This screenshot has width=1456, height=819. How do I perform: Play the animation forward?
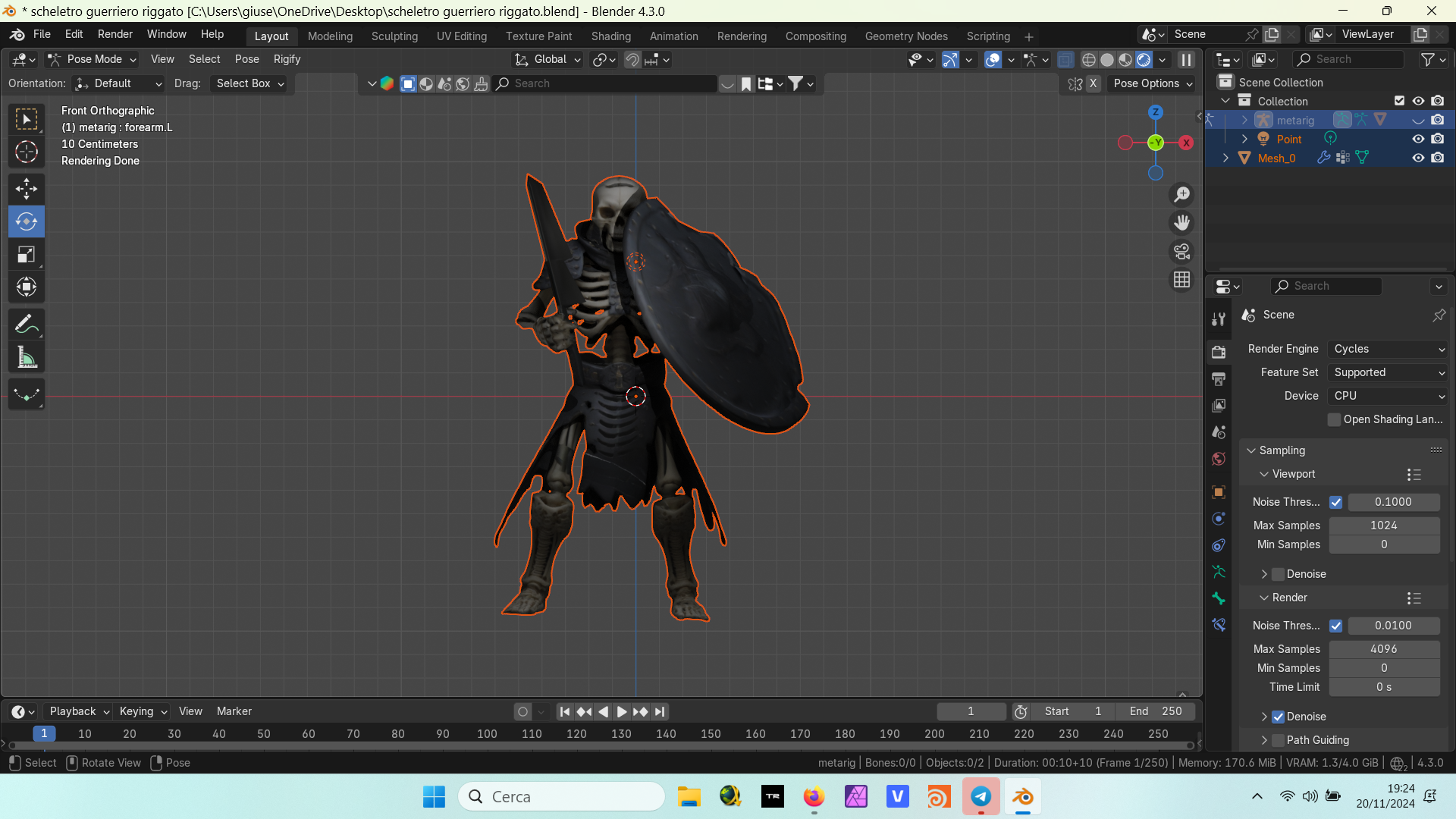[x=621, y=711]
